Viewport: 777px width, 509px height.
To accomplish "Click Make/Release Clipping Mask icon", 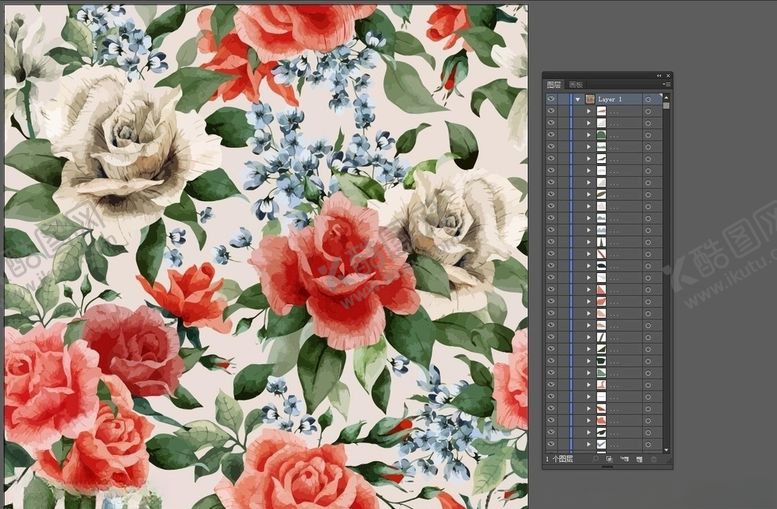I will click(609, 459).
